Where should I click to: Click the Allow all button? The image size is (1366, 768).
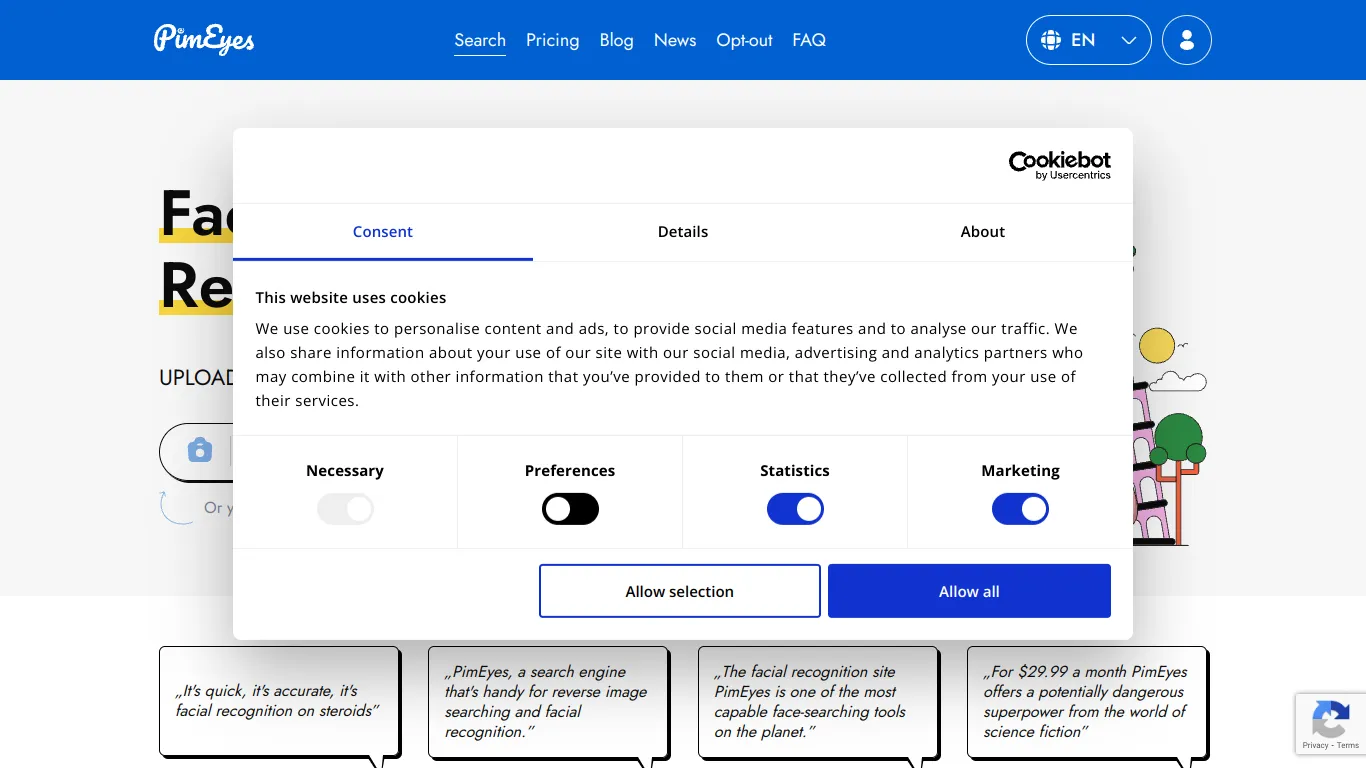(x=969, y=591)
